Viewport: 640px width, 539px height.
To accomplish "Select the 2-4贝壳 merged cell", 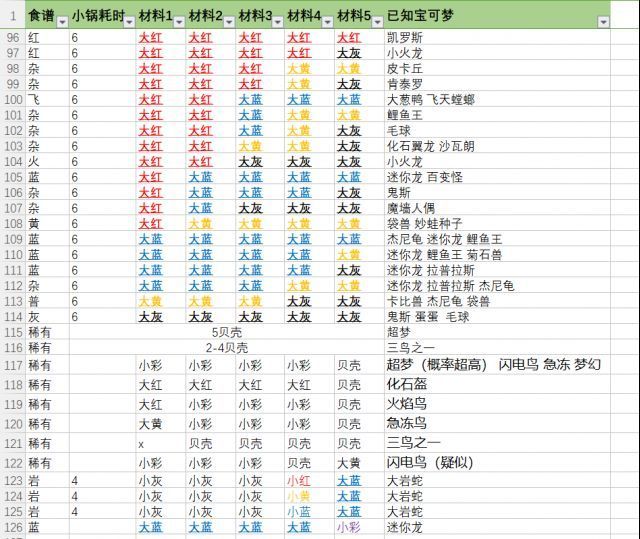I will click(x=227, y=348).
